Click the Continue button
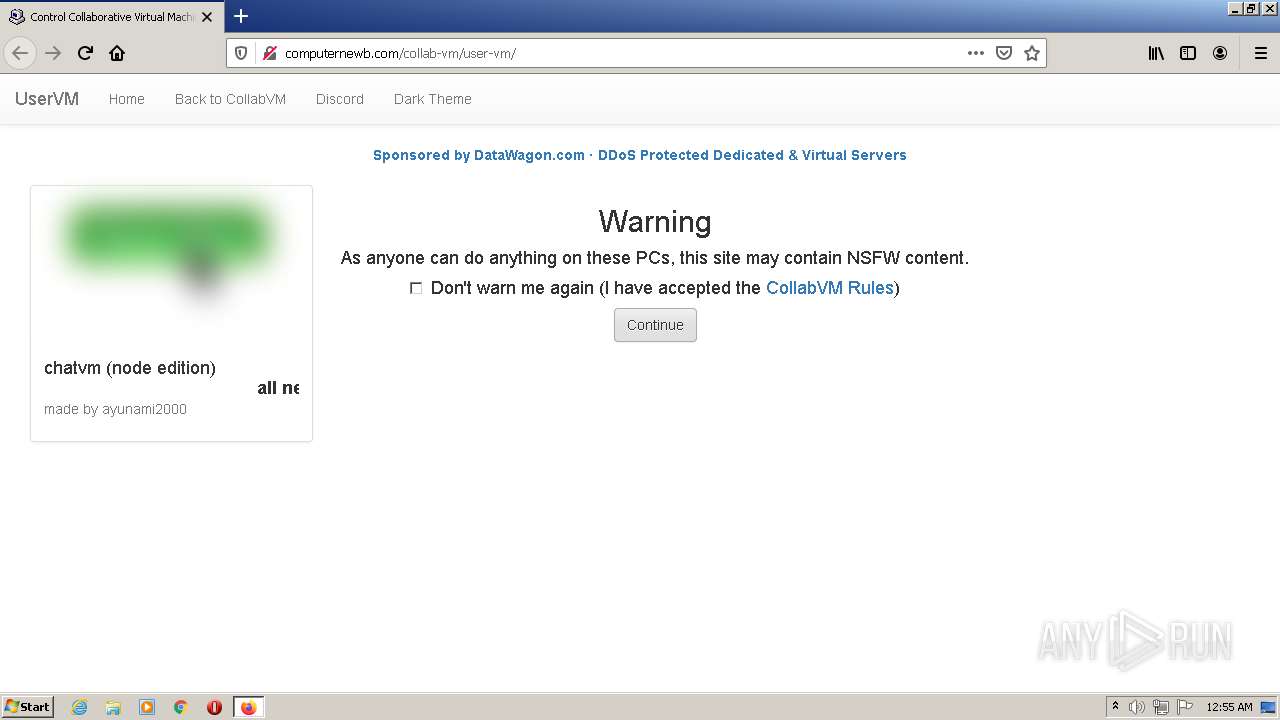Screen dimensions: 1280x720 655,325
